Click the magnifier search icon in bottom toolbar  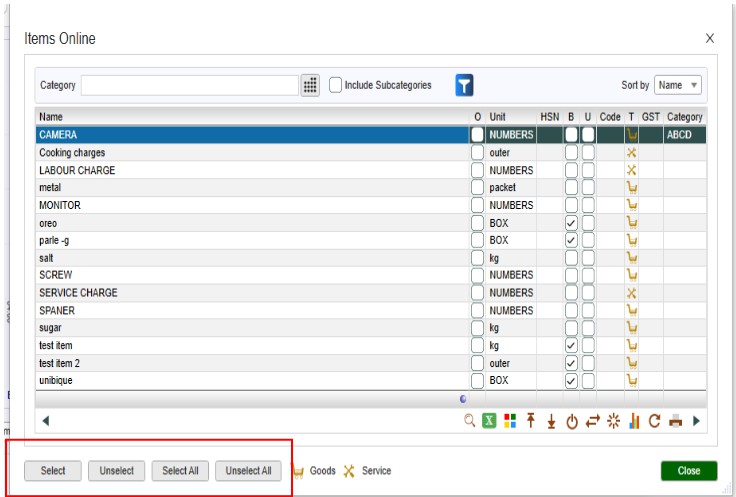469,421
